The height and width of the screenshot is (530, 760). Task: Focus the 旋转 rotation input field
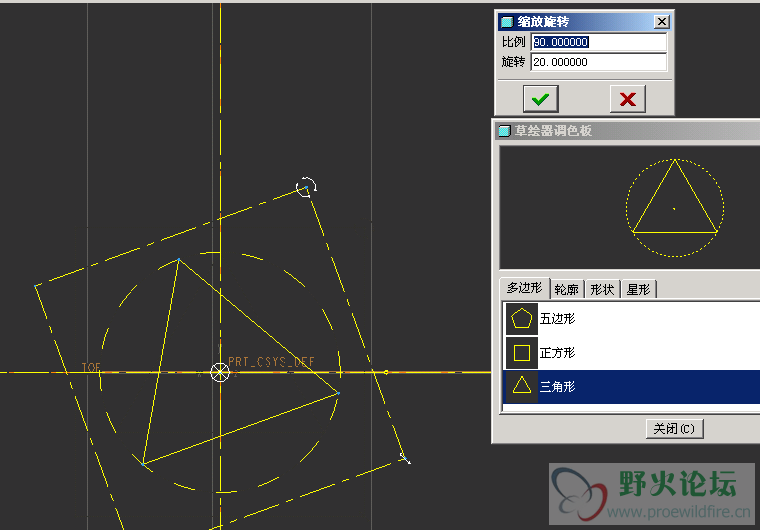click(x=598, y=62)
